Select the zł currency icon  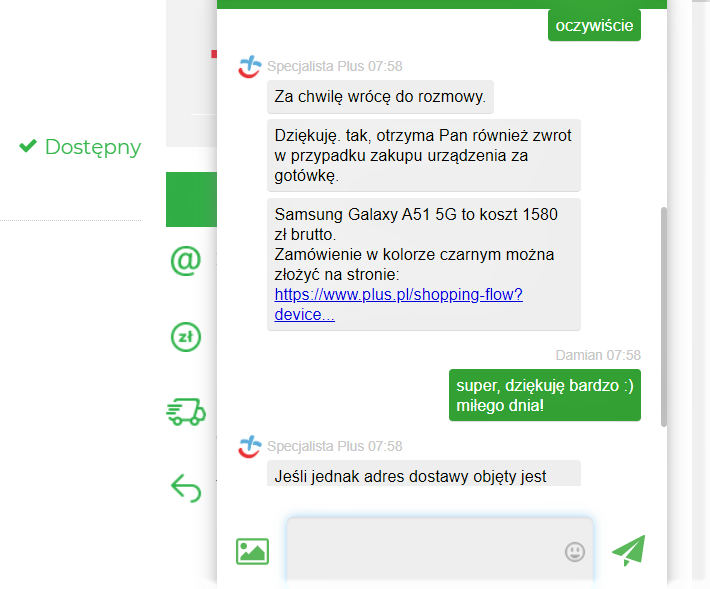(186, 338)
